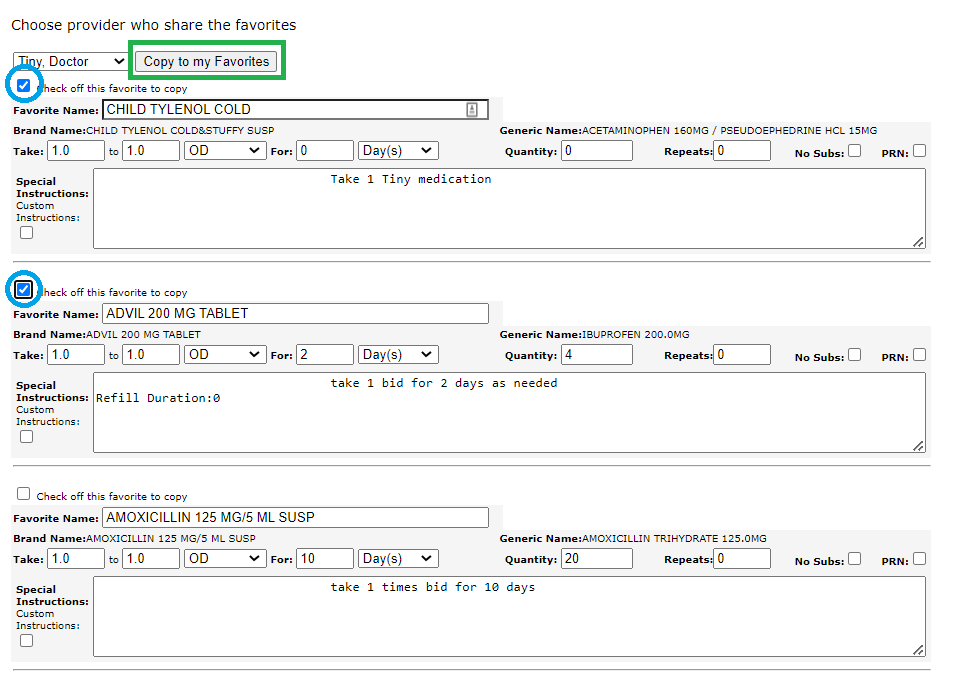Click the Take 'to' field for Advil
This screenshot has height=695, width=960.
tap(151, 355)
